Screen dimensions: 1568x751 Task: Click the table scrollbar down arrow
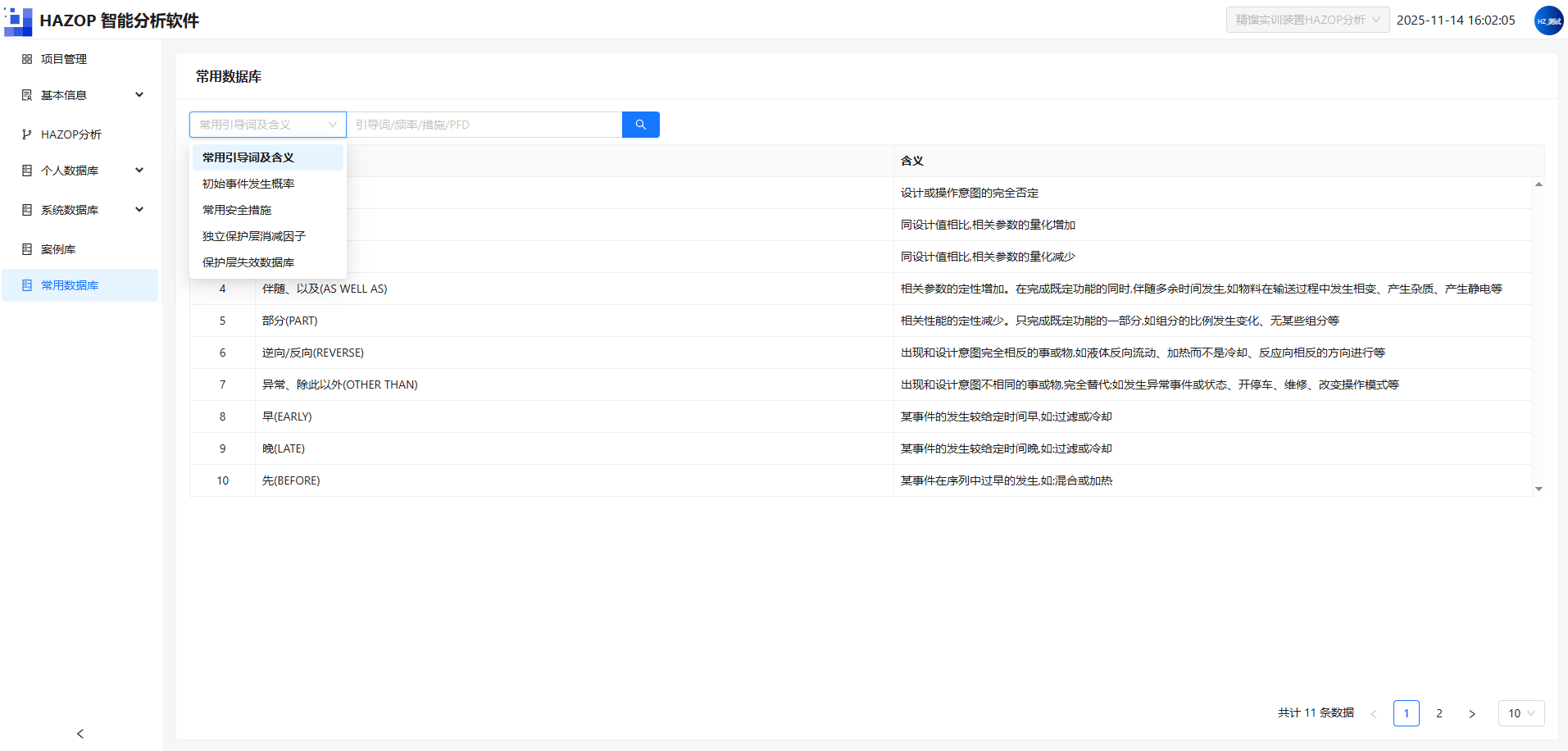(1538, 489)
